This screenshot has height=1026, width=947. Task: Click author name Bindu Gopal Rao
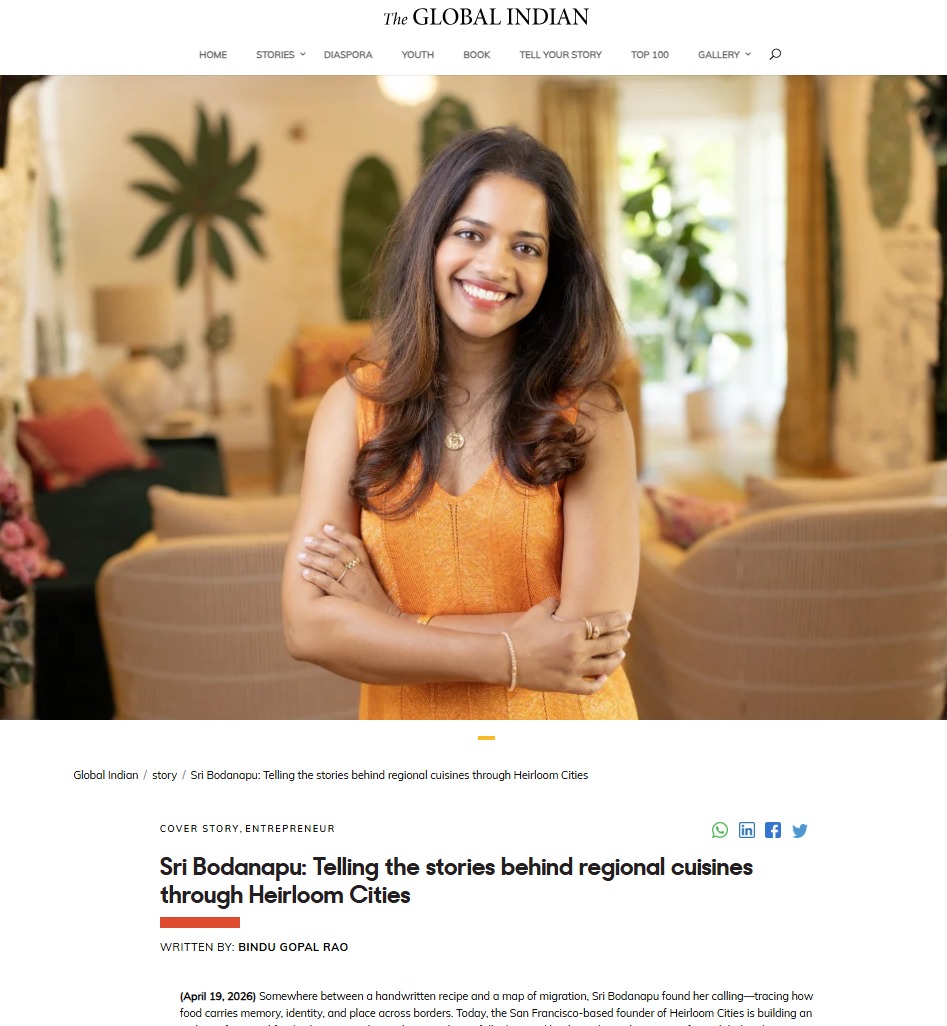coord(293,947)
